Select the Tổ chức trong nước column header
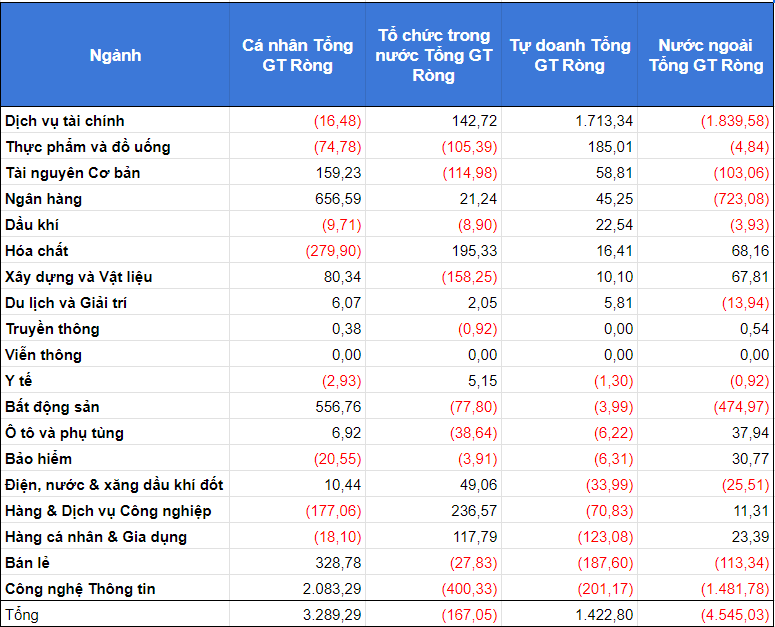Screen dimensions: 775x627 tap(434, 55)
